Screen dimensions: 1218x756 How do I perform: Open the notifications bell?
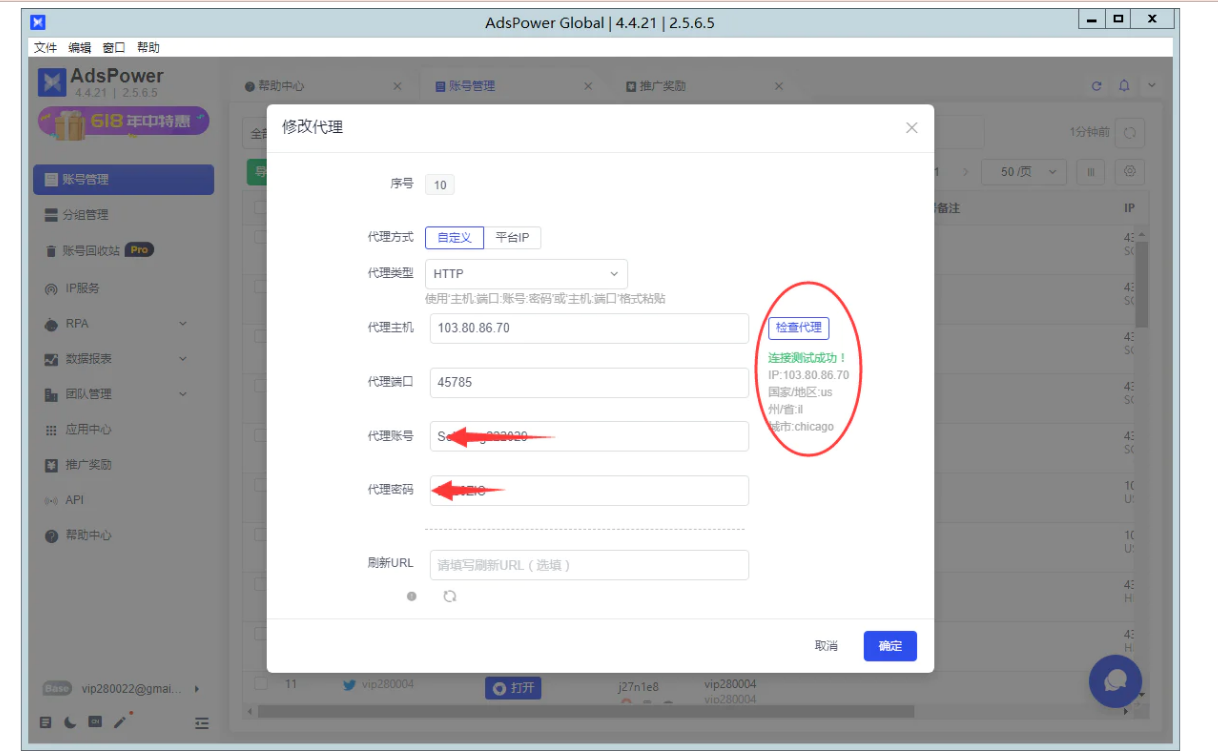point(1124,86)
